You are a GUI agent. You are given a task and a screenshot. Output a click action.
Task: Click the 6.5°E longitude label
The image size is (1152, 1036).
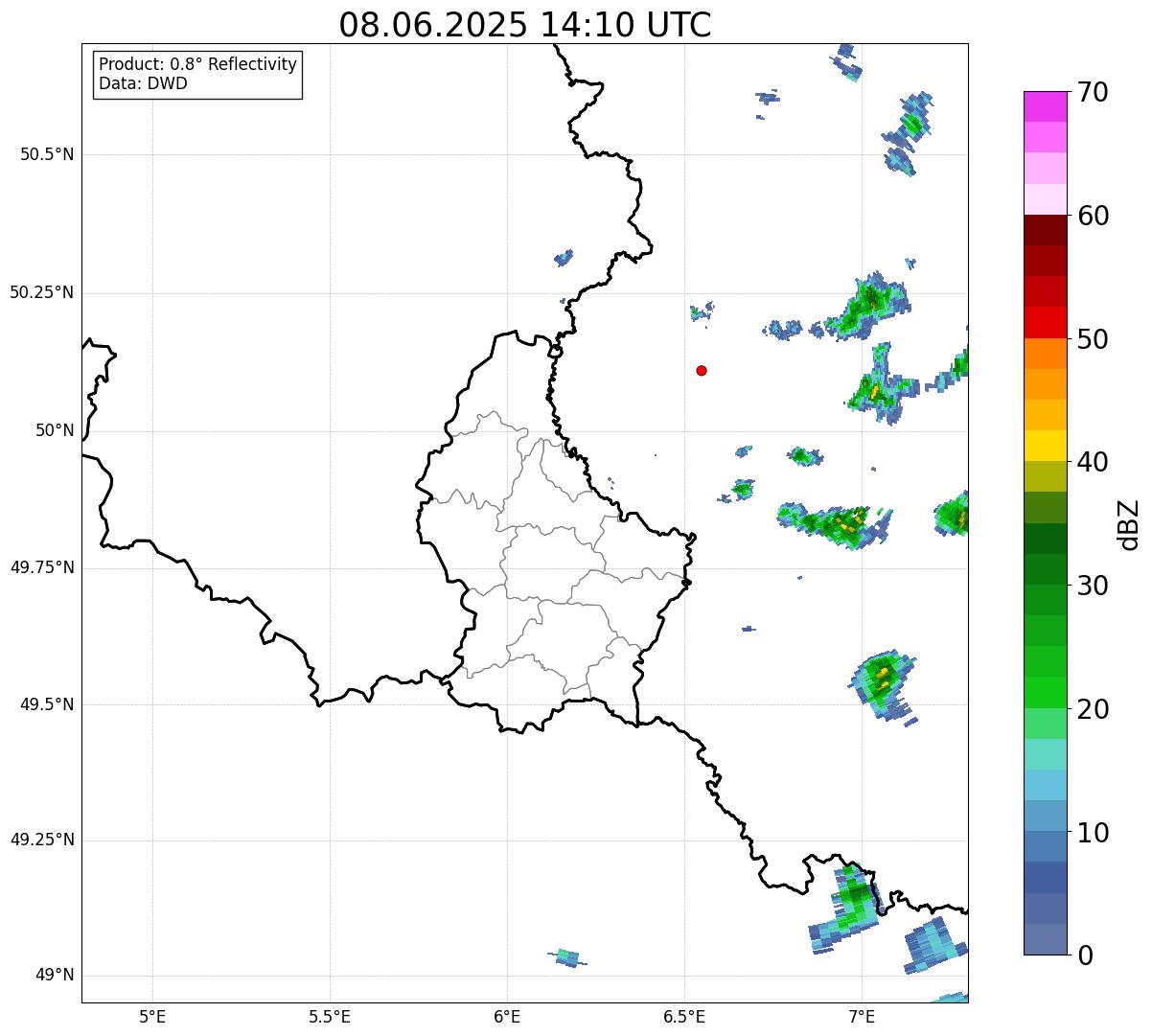click(684, 1016)
